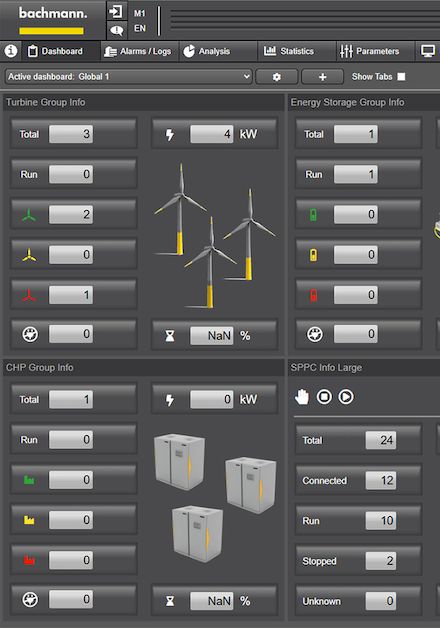Open dashboard settings gear button
The width and height of the screenshot is (440, 628).
click(x=277, y=77)
